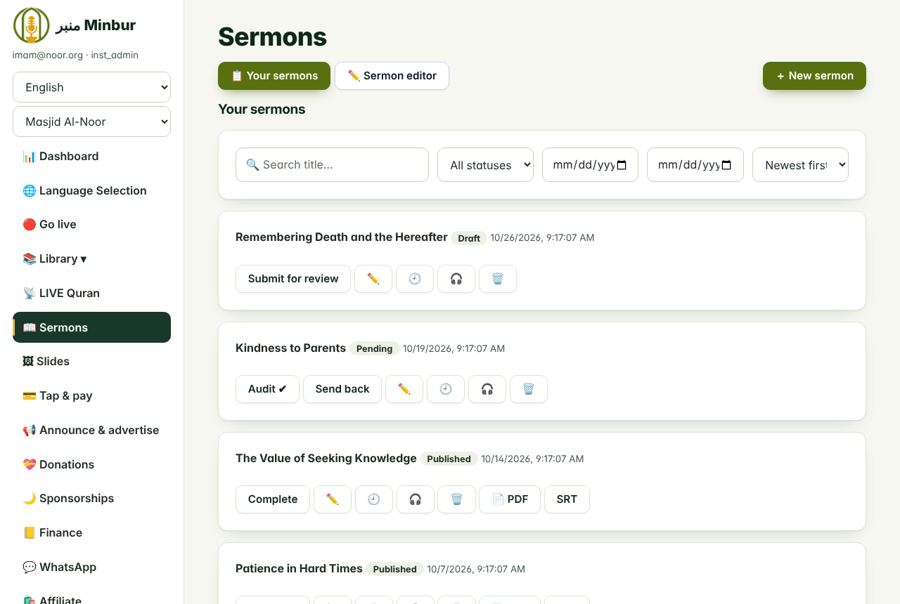The width and height of the screenshot is (900, 604).
Task: Click the Minbur logo icon
Action: coord(31,25)
